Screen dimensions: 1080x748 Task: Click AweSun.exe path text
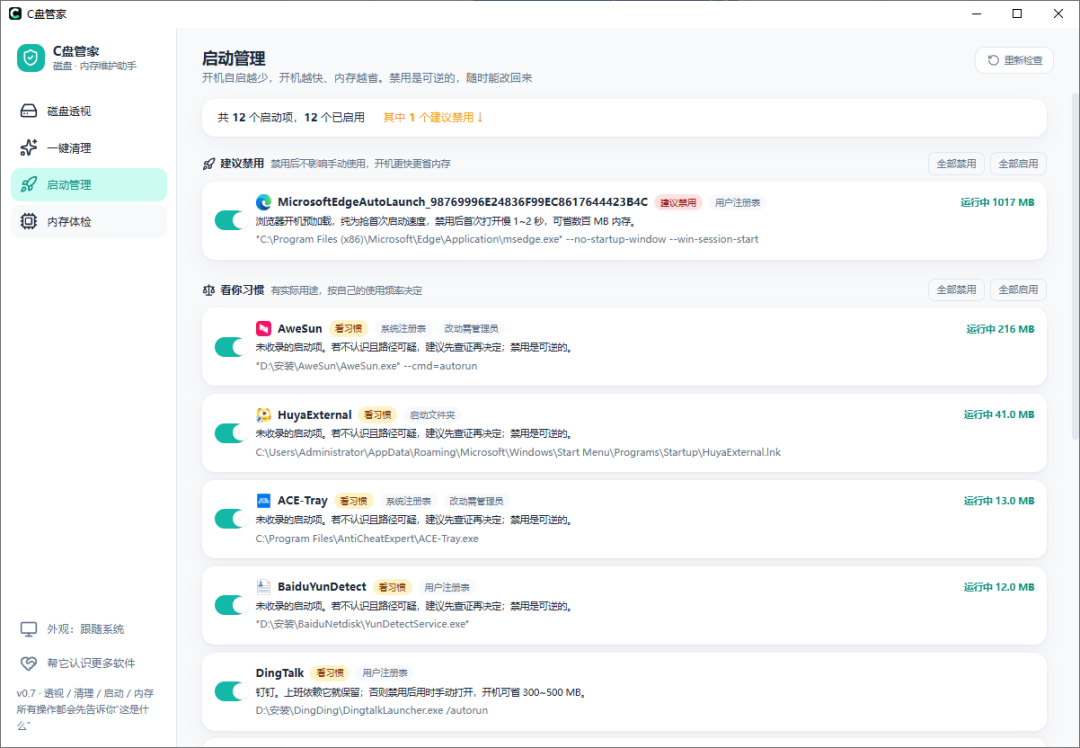pos(366,366)
